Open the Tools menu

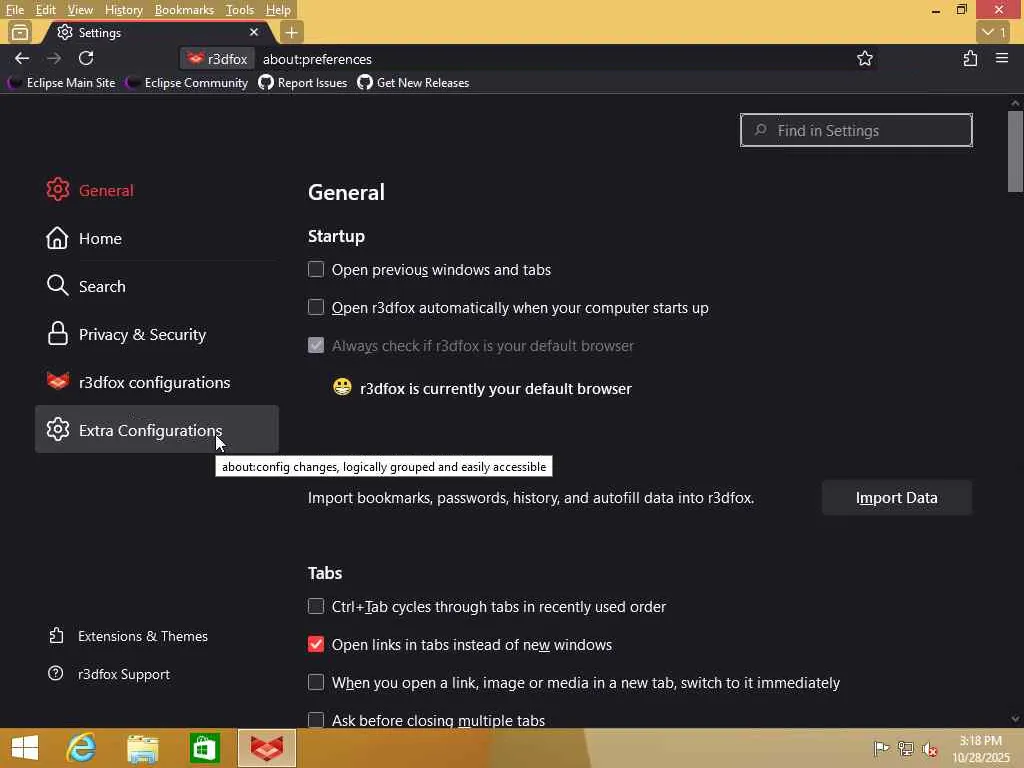[240, 10]
